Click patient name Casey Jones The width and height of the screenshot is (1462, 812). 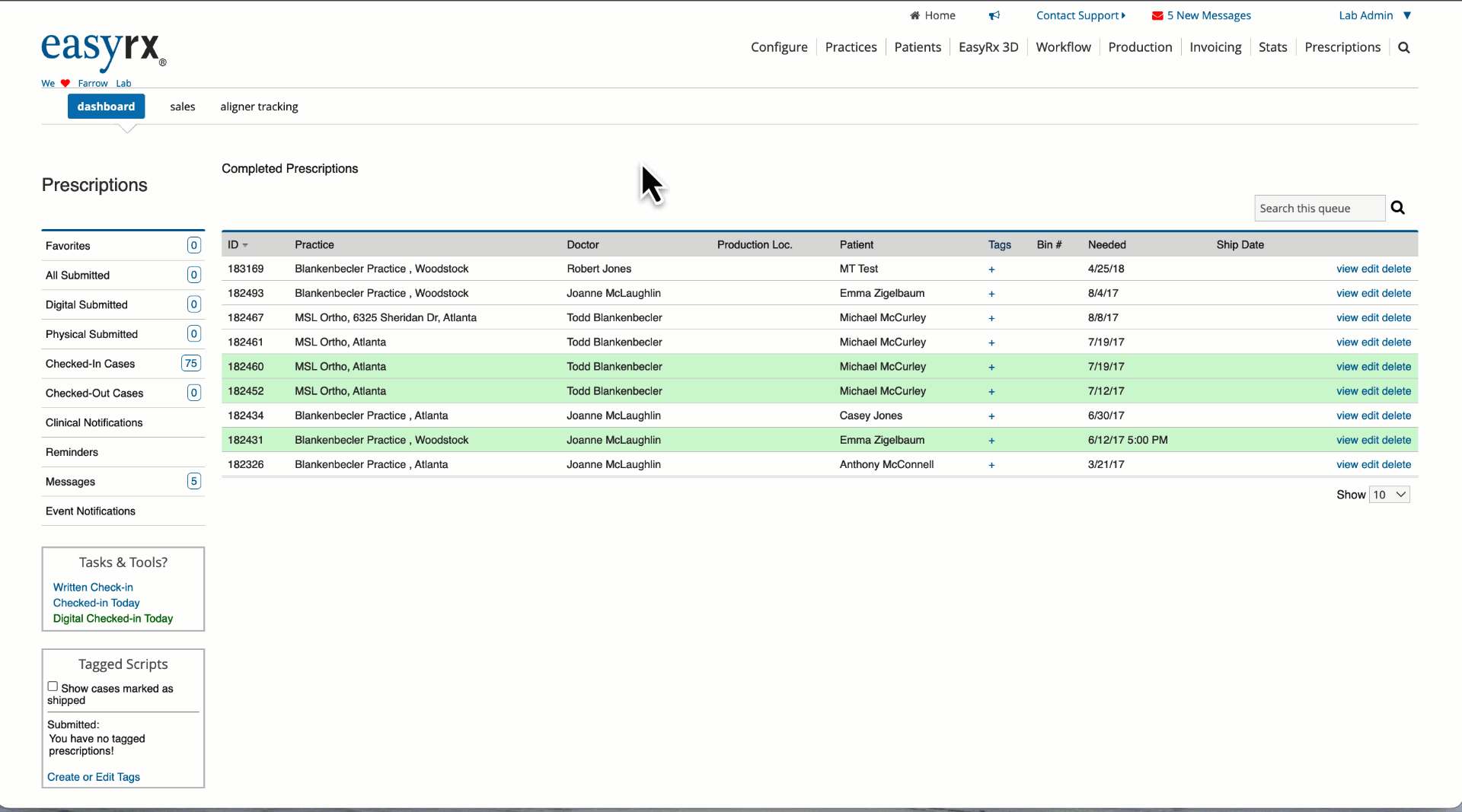click(x=870, y=416)
